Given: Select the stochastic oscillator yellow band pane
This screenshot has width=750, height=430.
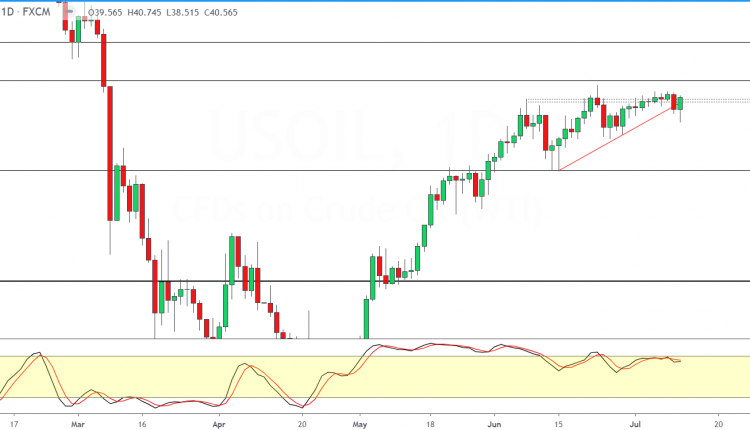Looking at the screenshot, I should pyautogui.click(x=375, y=376).
